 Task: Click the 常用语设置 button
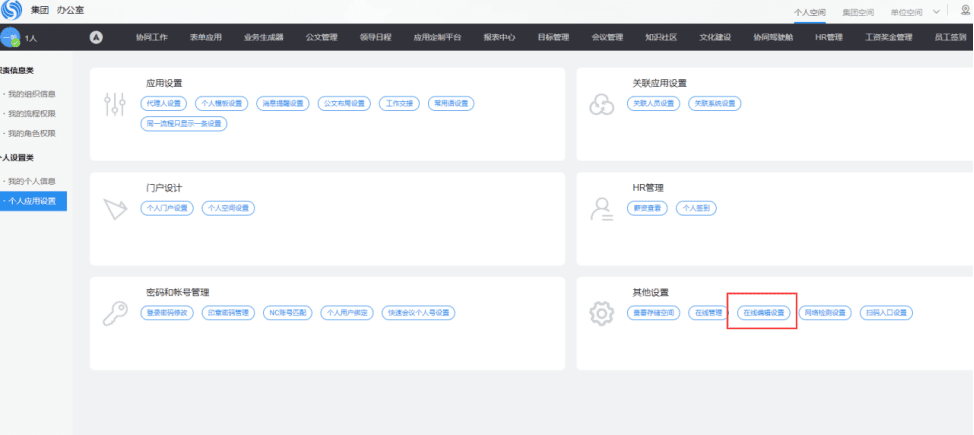(451, 104)
